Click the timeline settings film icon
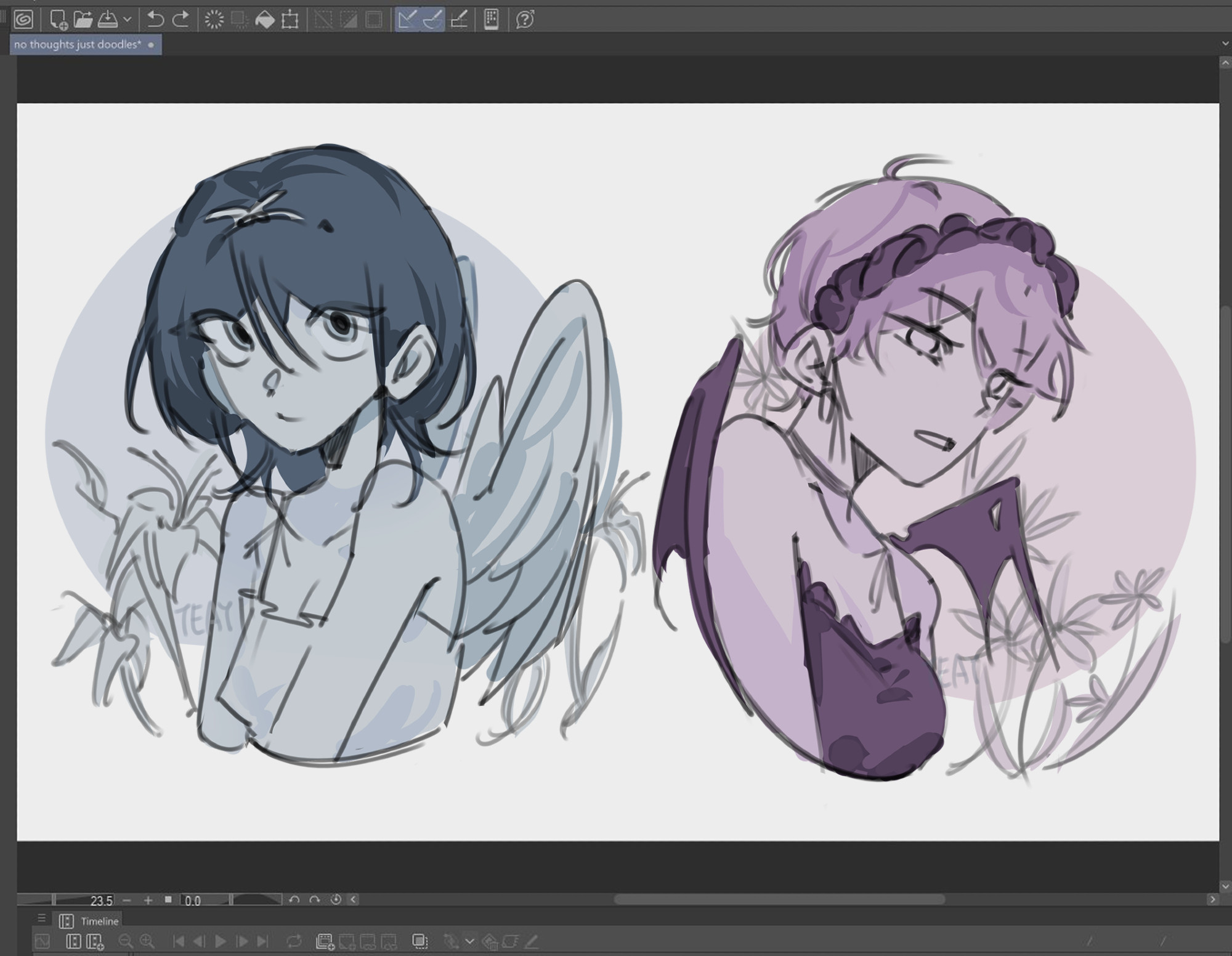The width and height of the screenshot is (1232, 956). pyautogui.click(x=73, y=941)
